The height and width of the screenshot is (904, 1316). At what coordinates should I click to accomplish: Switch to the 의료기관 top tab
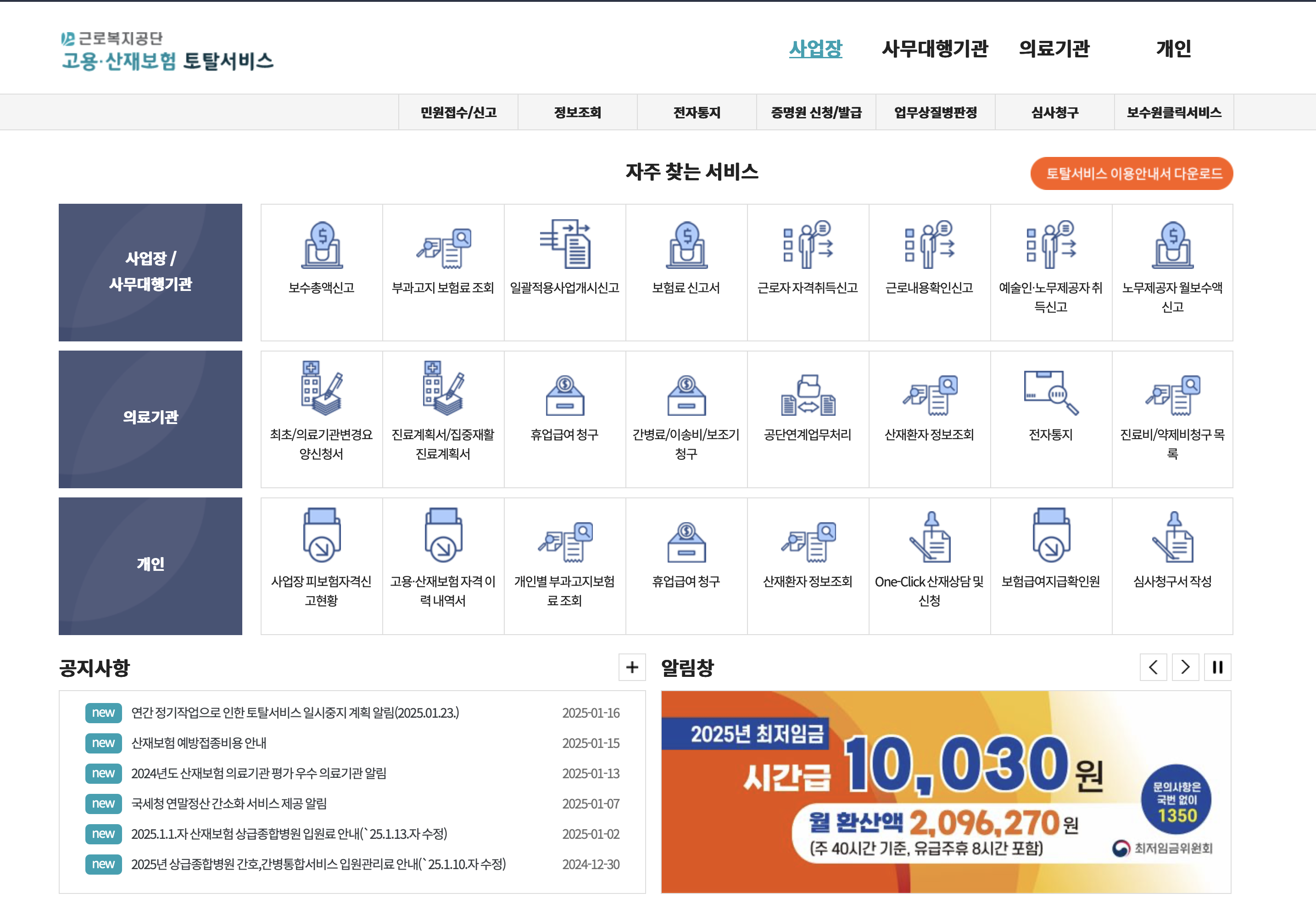1054,49
